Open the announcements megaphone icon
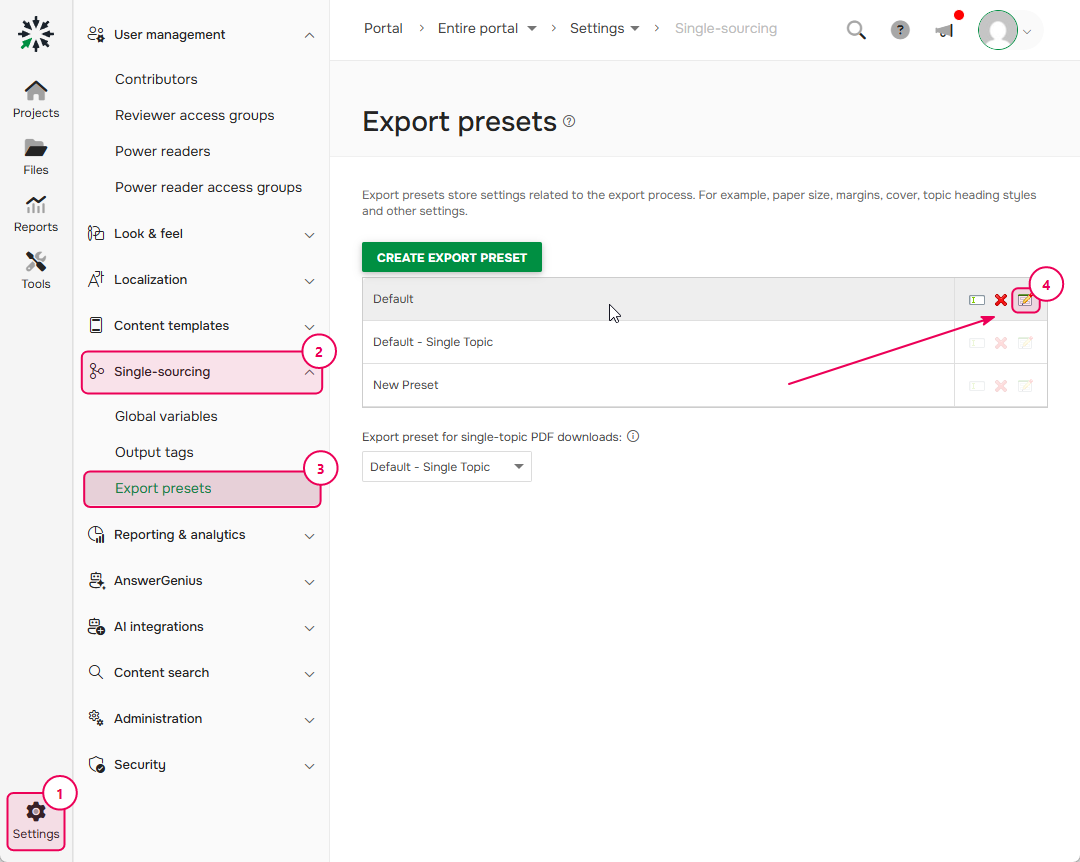The width and height of the screenshot is (1080, 862). (944, 30)
